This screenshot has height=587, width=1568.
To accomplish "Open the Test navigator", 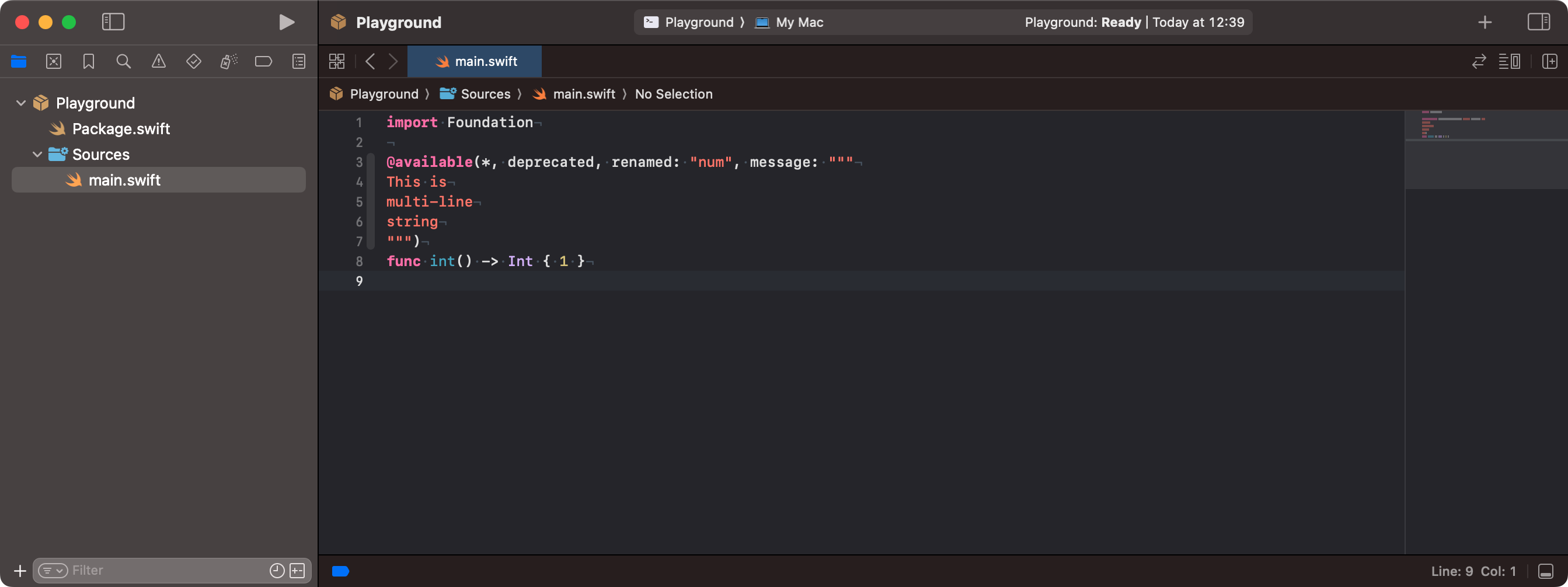I will [194, 61].
